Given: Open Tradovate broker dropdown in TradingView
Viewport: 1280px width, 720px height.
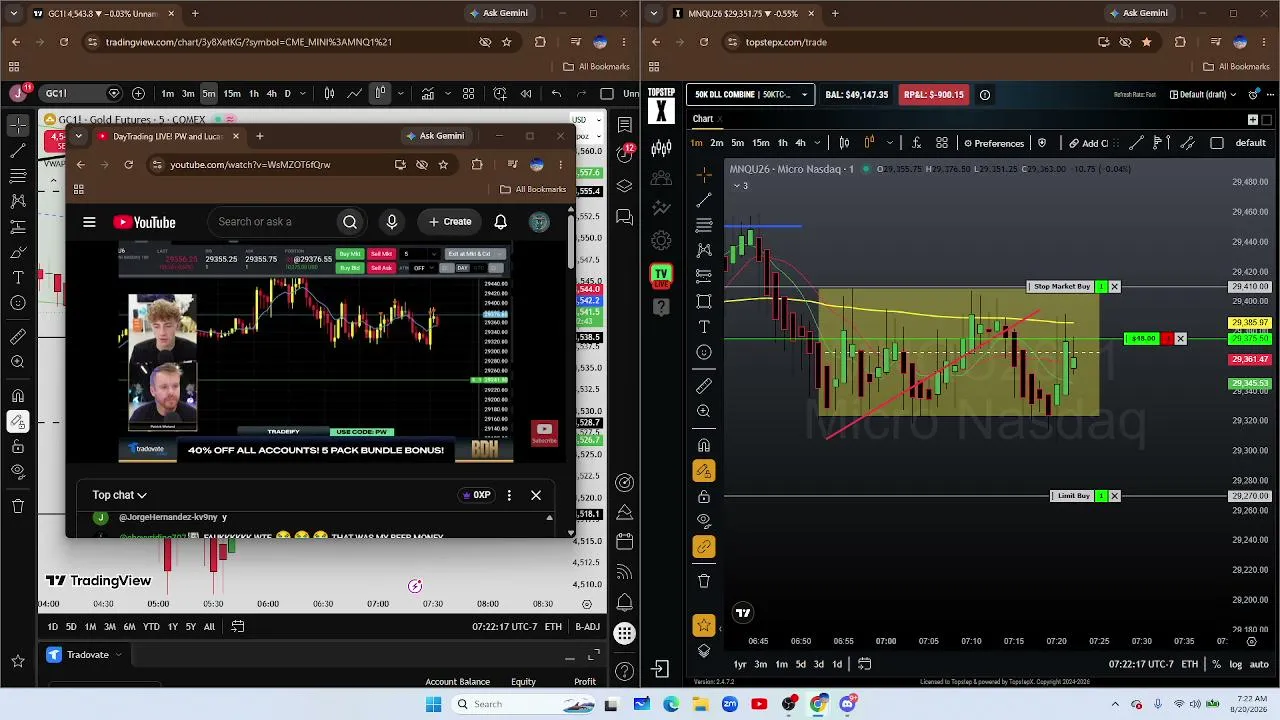Looking at the screenshot, I should click(x=84, y=655).
